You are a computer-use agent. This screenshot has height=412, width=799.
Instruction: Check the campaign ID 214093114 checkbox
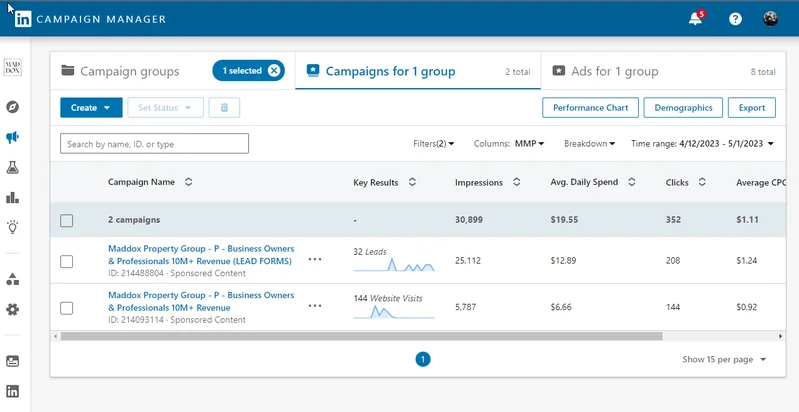pyautogui.click(x=67, y=308)
